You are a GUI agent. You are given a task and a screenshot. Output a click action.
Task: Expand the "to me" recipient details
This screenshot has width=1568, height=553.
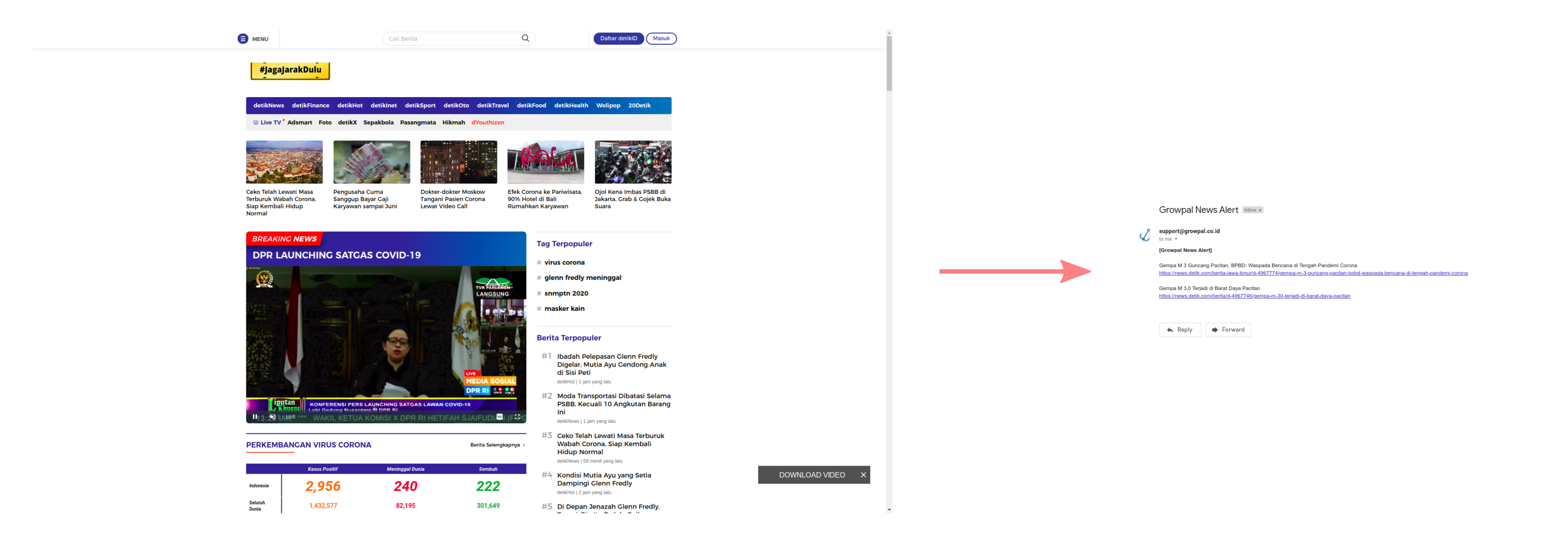(x=1176, y=239)
